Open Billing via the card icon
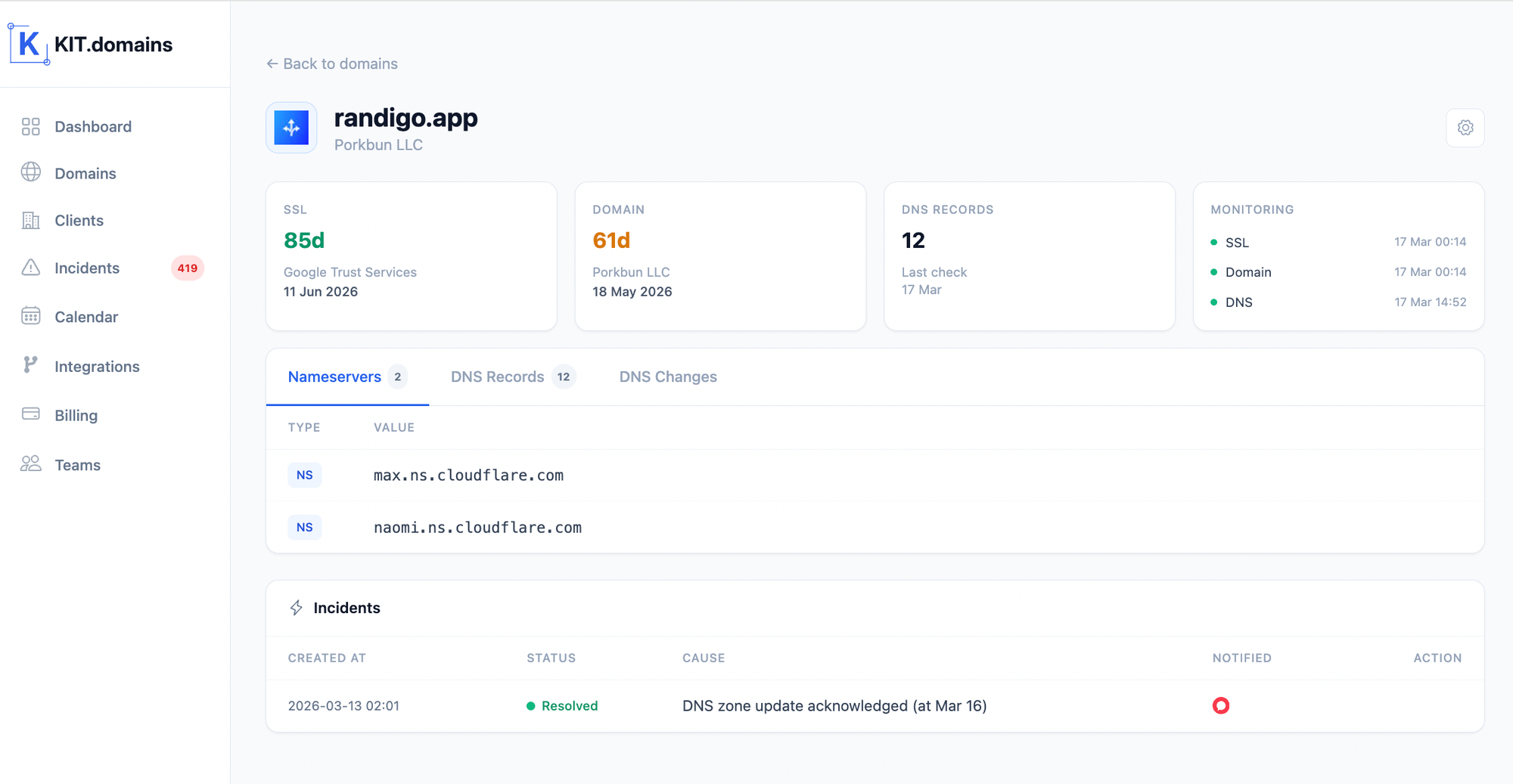 click(30, 415)
